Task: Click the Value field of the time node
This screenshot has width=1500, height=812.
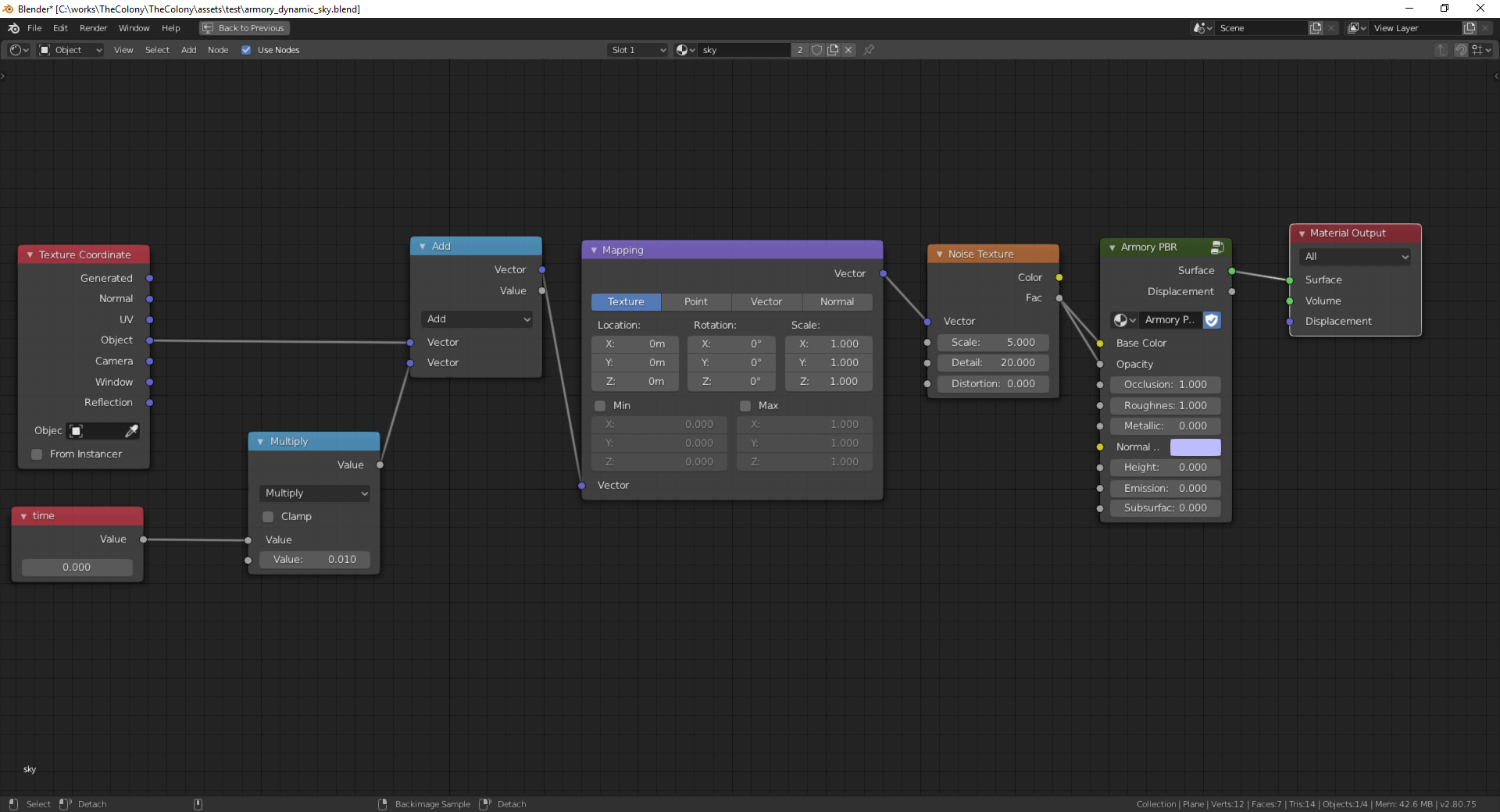Action: (x=77, y=567)
